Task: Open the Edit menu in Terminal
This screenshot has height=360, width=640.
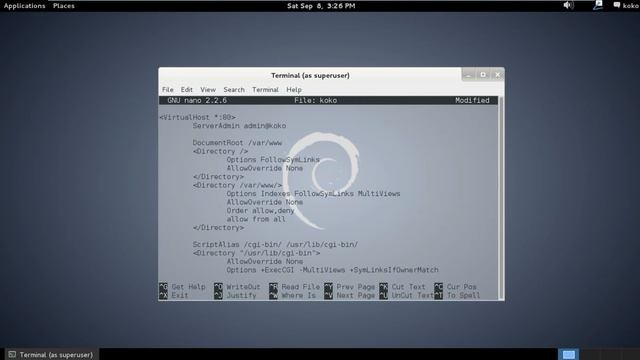Action: point(187,90)
